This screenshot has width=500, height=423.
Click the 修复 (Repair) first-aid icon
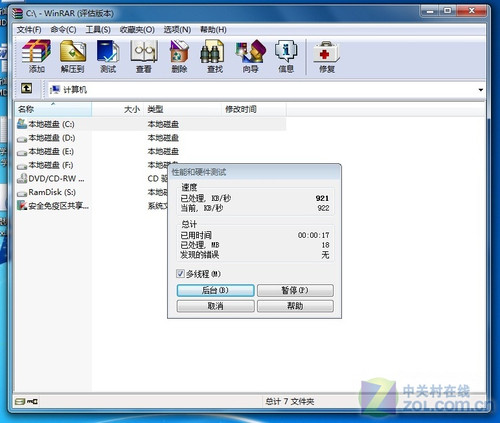coord(326,52)
